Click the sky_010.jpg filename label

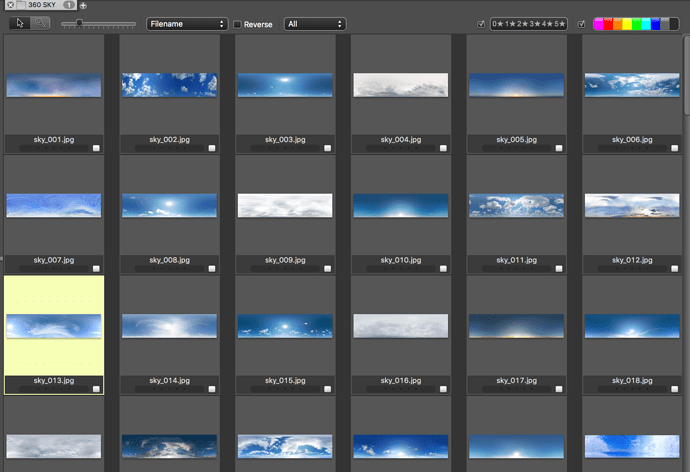pyautogui.click(x=401, y=260)
